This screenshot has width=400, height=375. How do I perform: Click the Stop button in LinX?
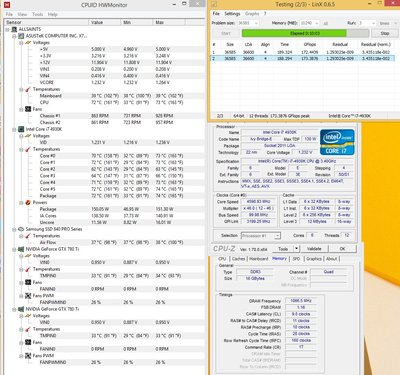click(385, 33)
